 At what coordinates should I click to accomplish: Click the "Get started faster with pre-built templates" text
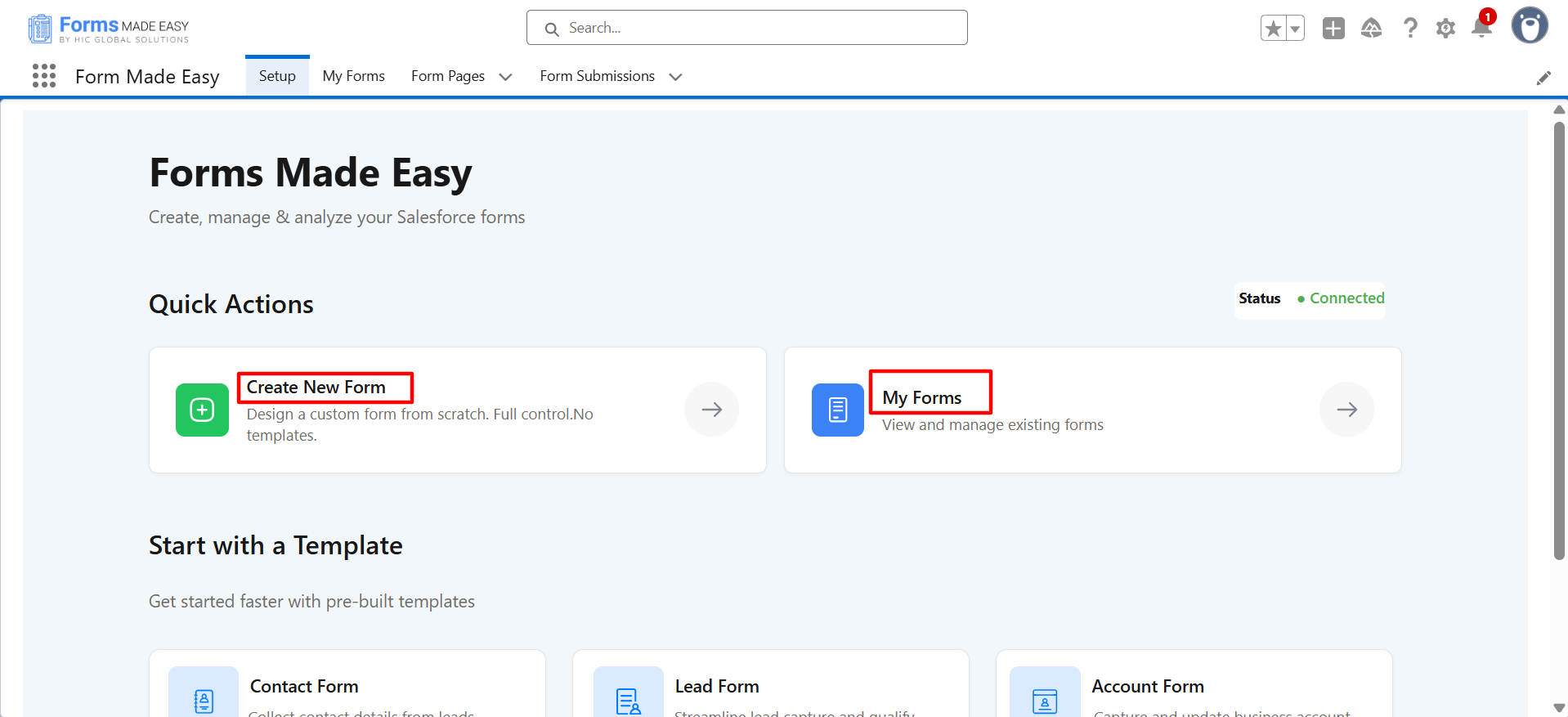[311, 602]
